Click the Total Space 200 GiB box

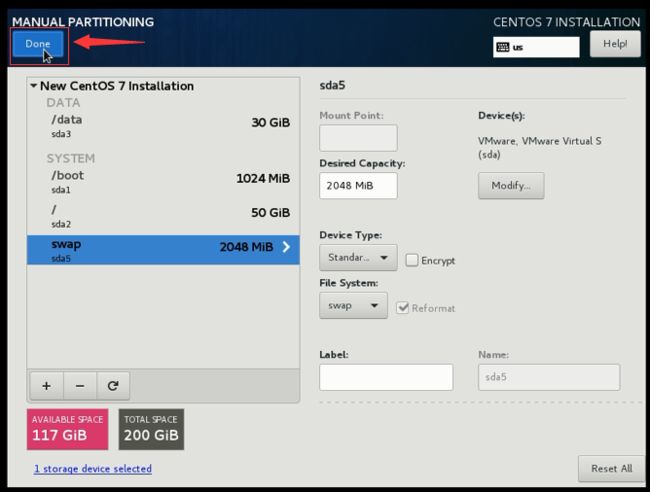pyautogui.click(x=151, y=429)
